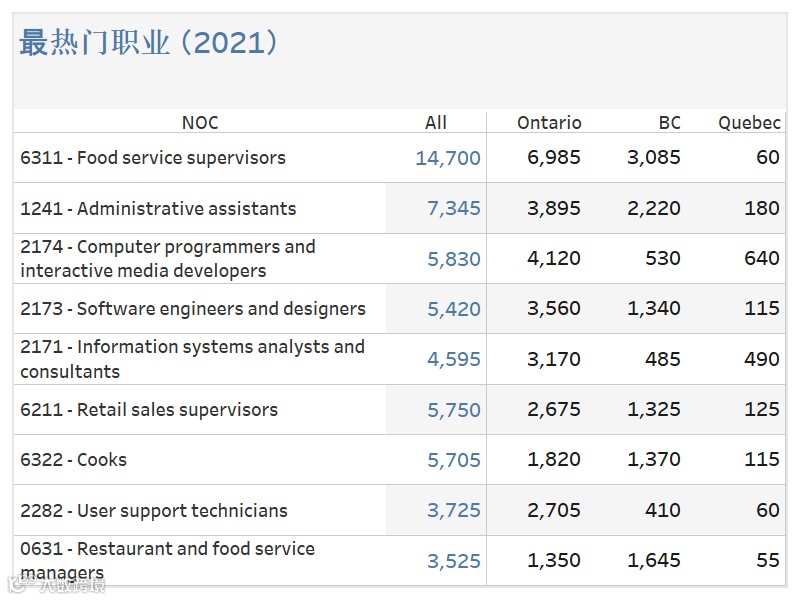This screenshot has width=800, height=600.
Task: Click the All value 3,525
Action: [x=454, y=561]
